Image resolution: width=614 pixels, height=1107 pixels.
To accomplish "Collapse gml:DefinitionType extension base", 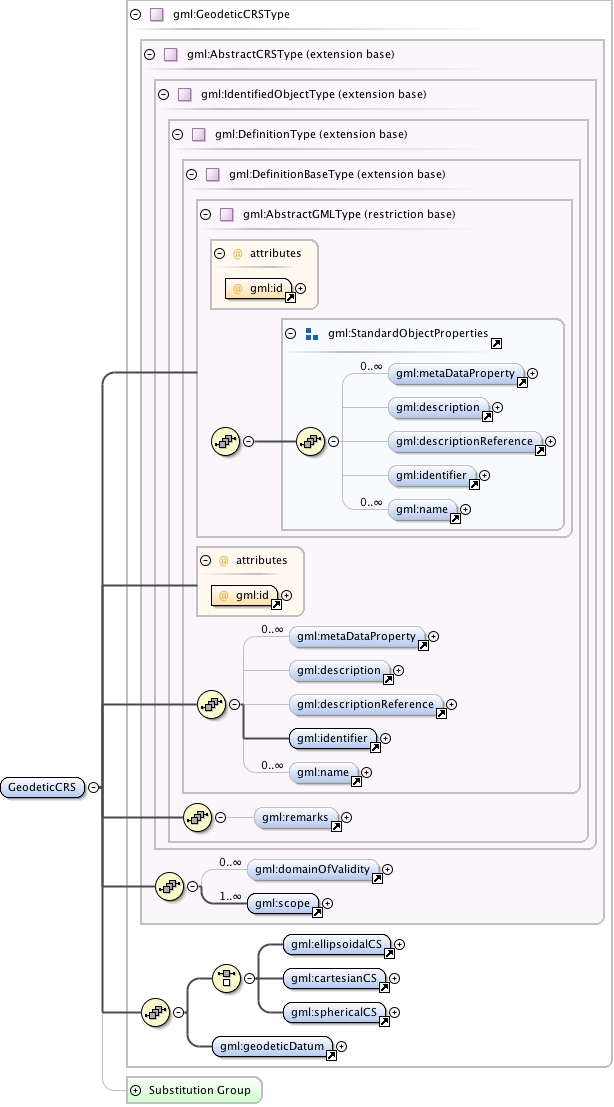I will pyautogui.click(x=178, y=134).
